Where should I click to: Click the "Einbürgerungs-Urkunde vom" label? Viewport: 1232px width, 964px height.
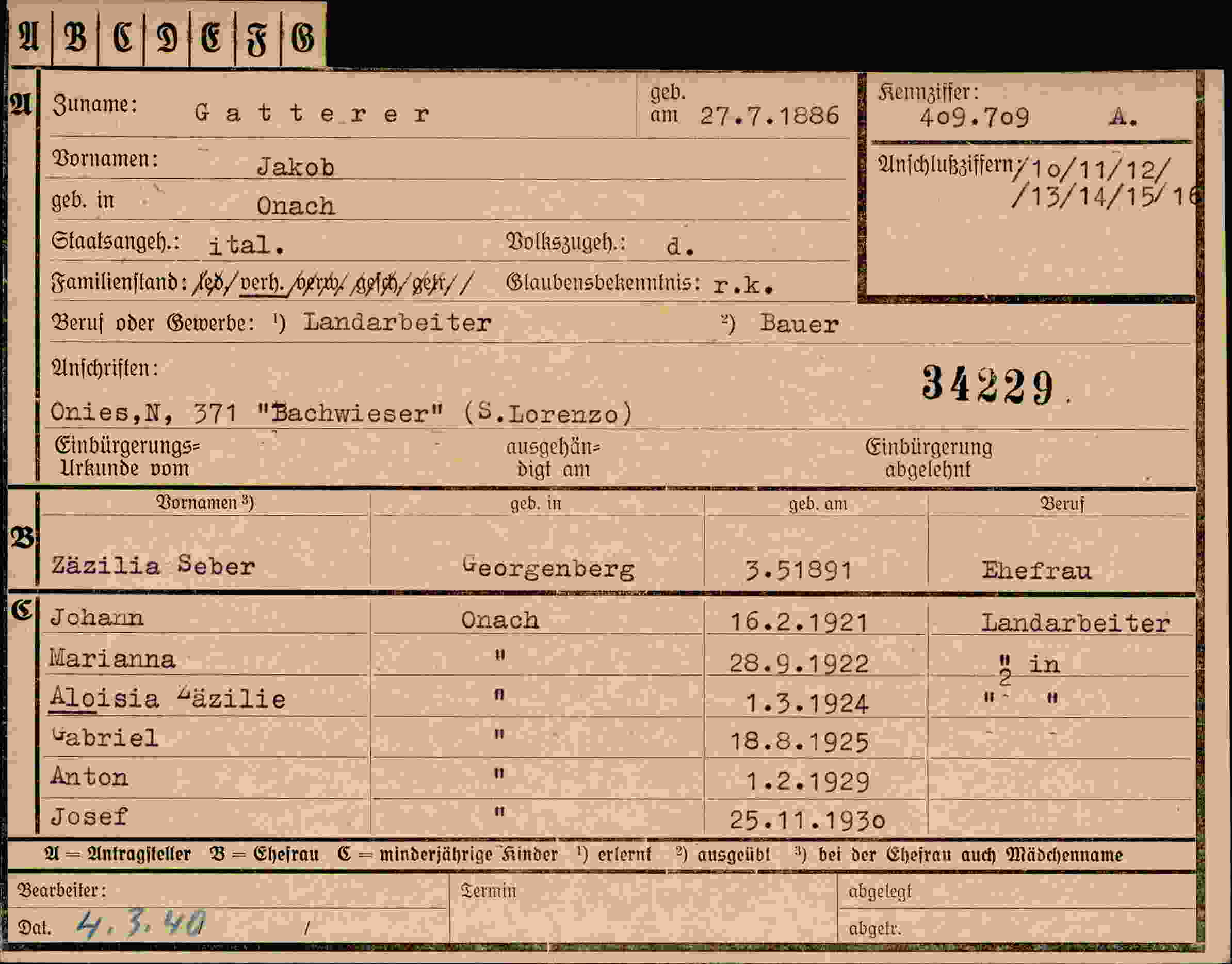(x=127, y=457)
